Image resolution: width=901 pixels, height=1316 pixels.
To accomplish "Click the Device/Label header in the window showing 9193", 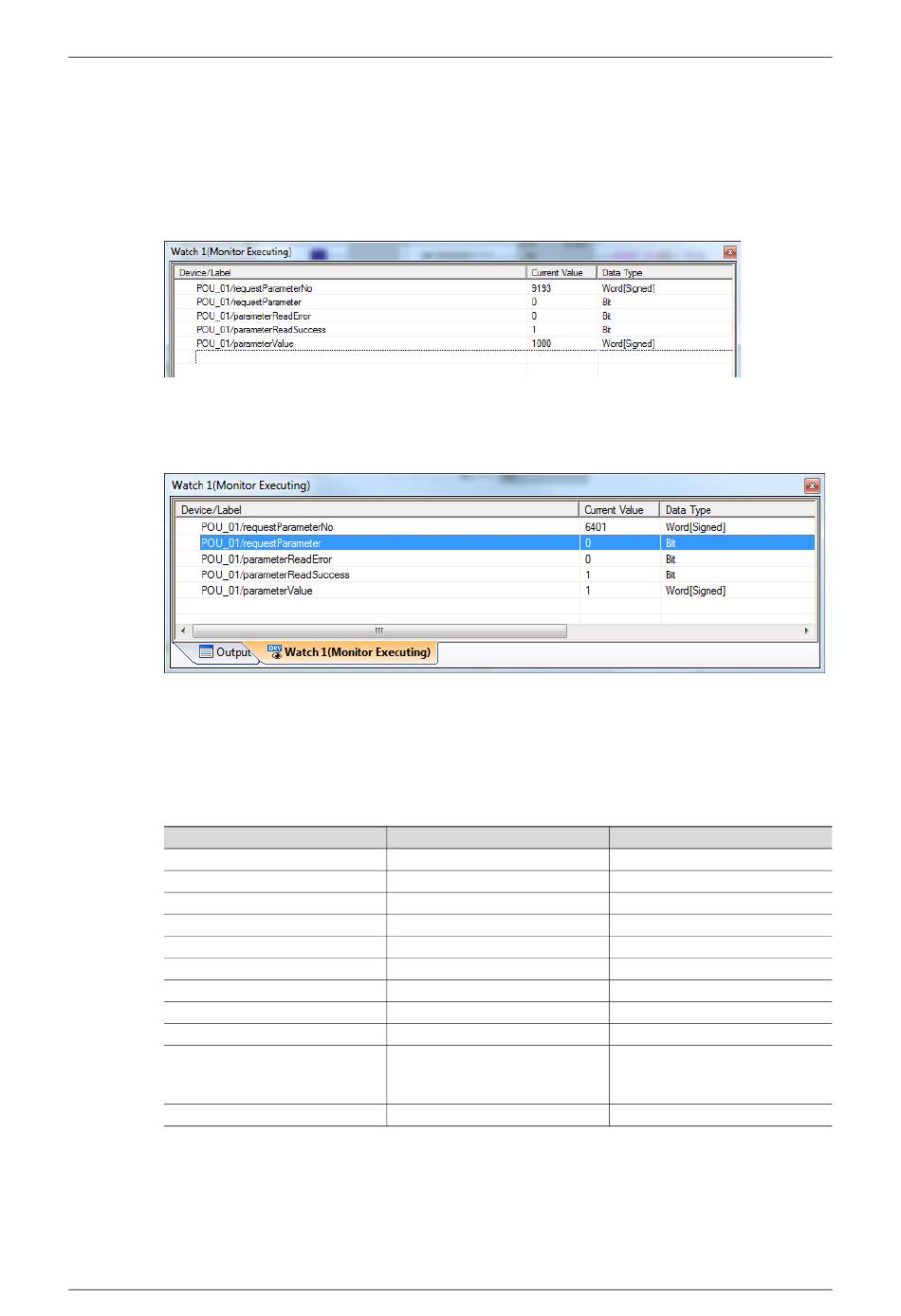I will coord(350,273).
